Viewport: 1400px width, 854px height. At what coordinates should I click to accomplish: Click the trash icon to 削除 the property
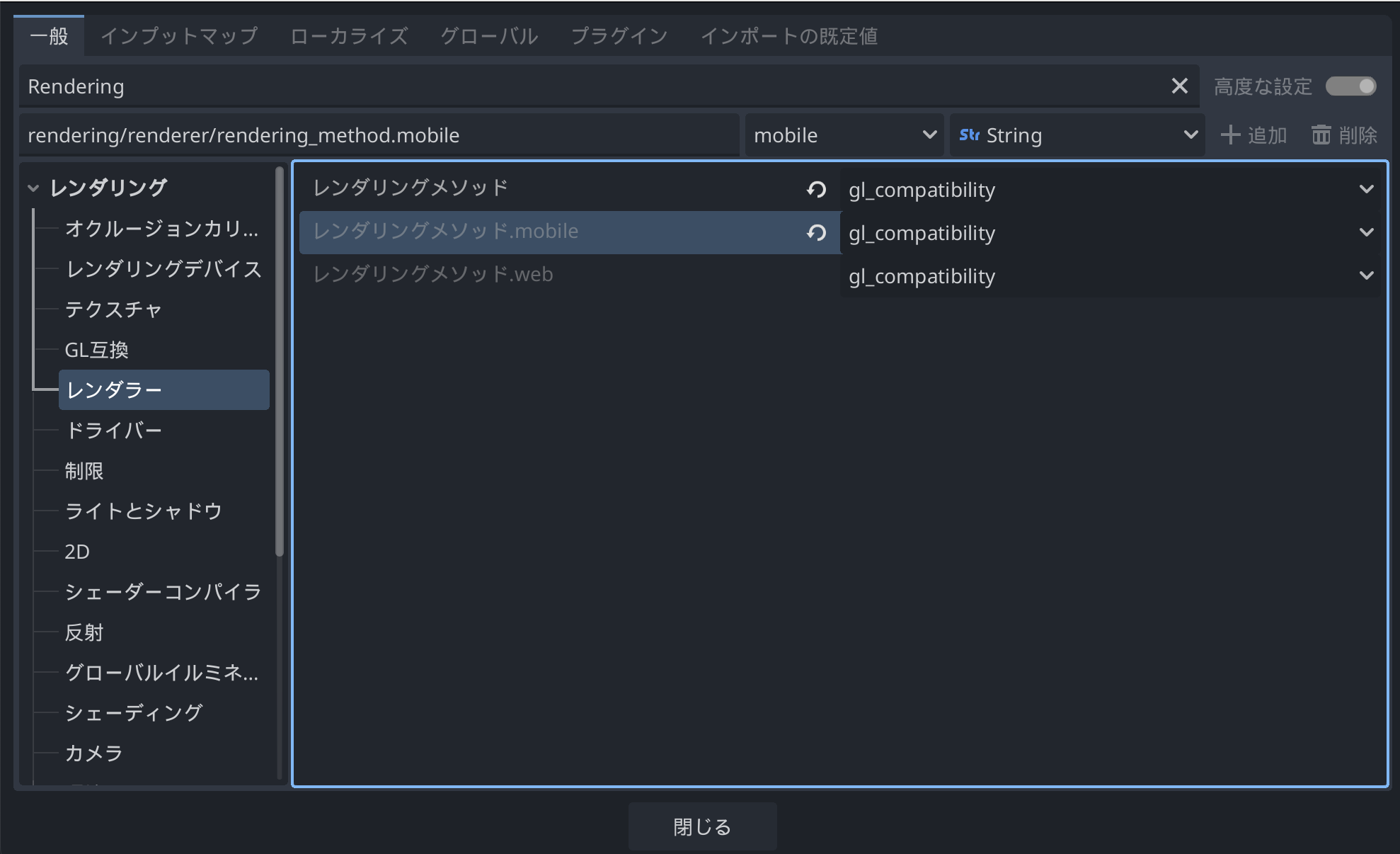(1322, 135)
